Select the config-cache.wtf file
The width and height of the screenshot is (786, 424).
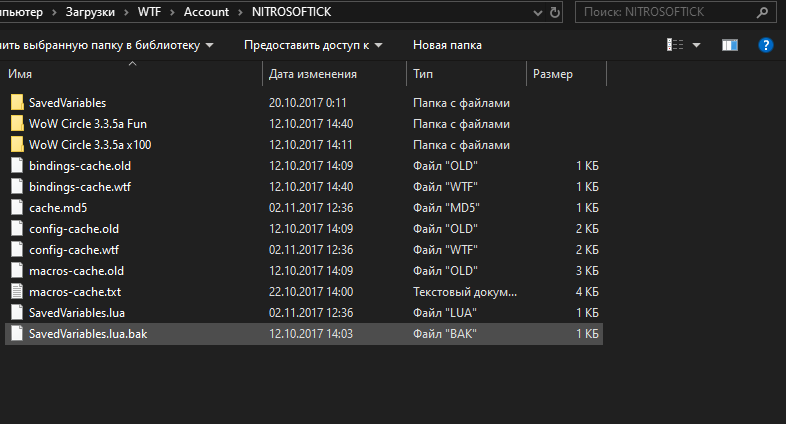point(74,250)
